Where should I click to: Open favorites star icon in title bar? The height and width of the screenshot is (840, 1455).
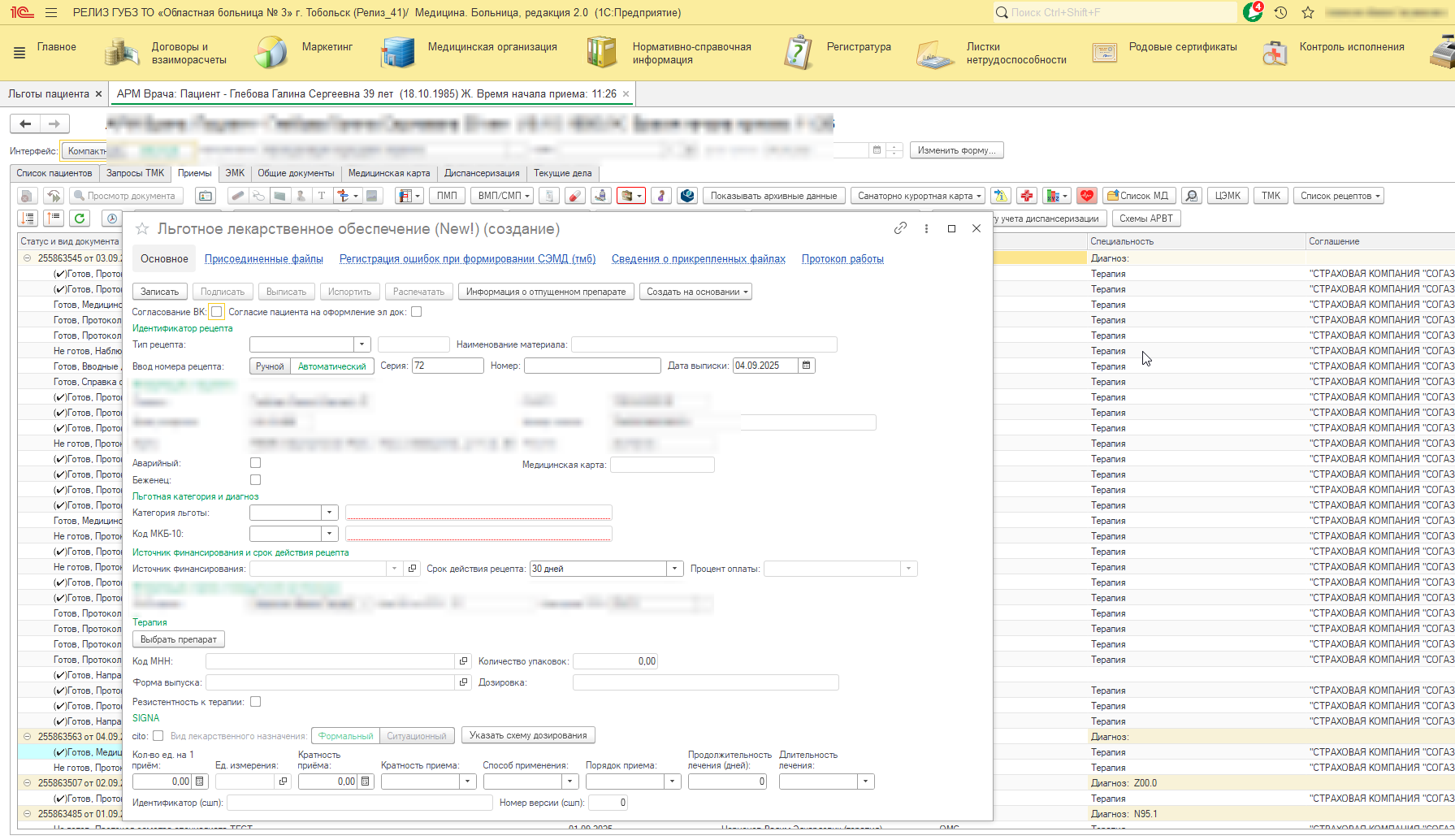point(1307,13)
